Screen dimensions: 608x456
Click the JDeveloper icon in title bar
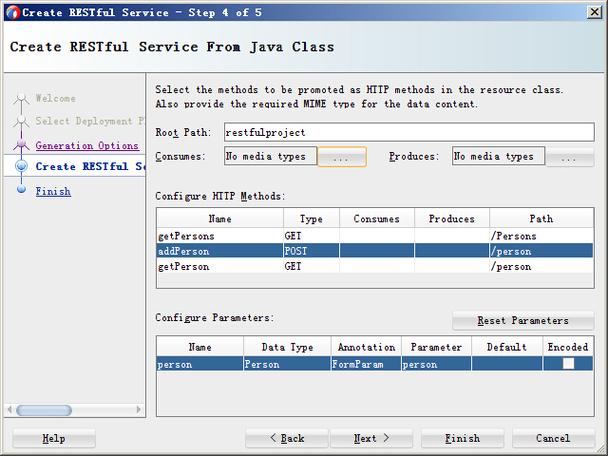coord(13,12)
